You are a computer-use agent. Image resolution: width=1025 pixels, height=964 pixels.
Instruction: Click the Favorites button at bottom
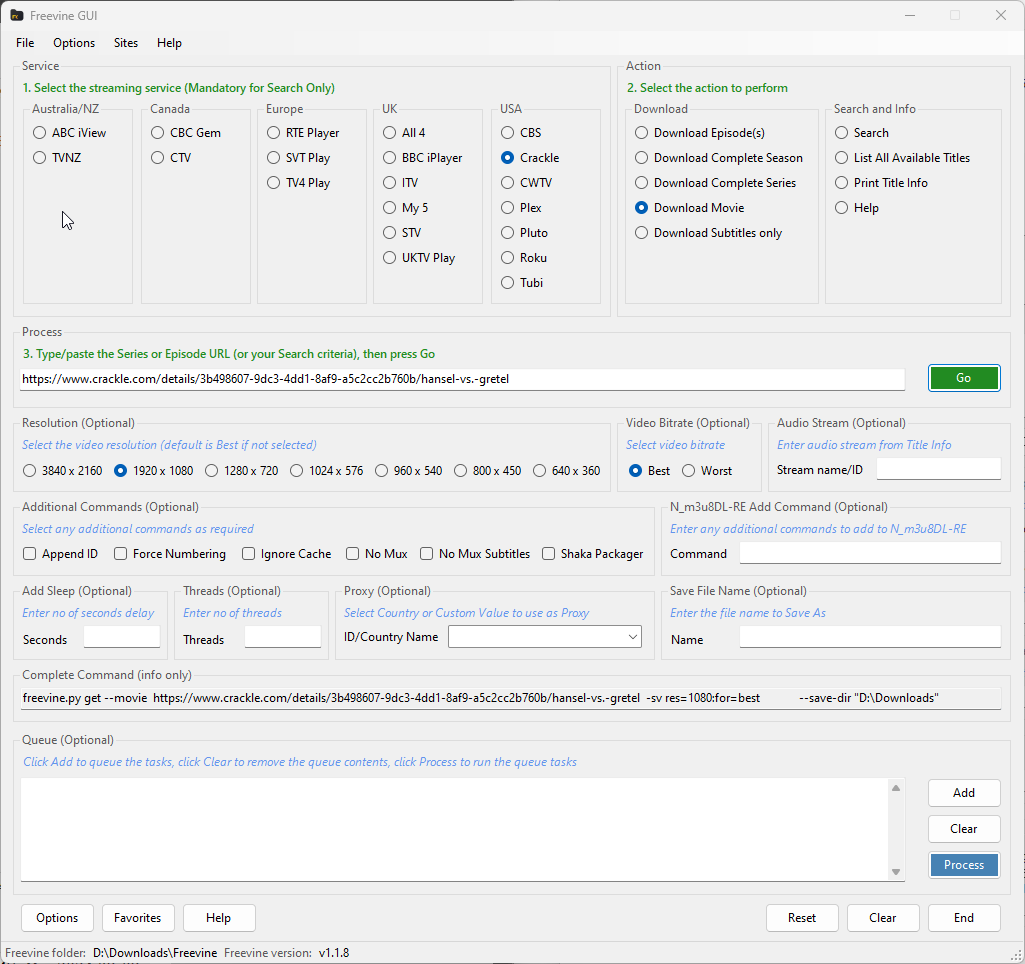pyautogui.click(x=138, y=918)
